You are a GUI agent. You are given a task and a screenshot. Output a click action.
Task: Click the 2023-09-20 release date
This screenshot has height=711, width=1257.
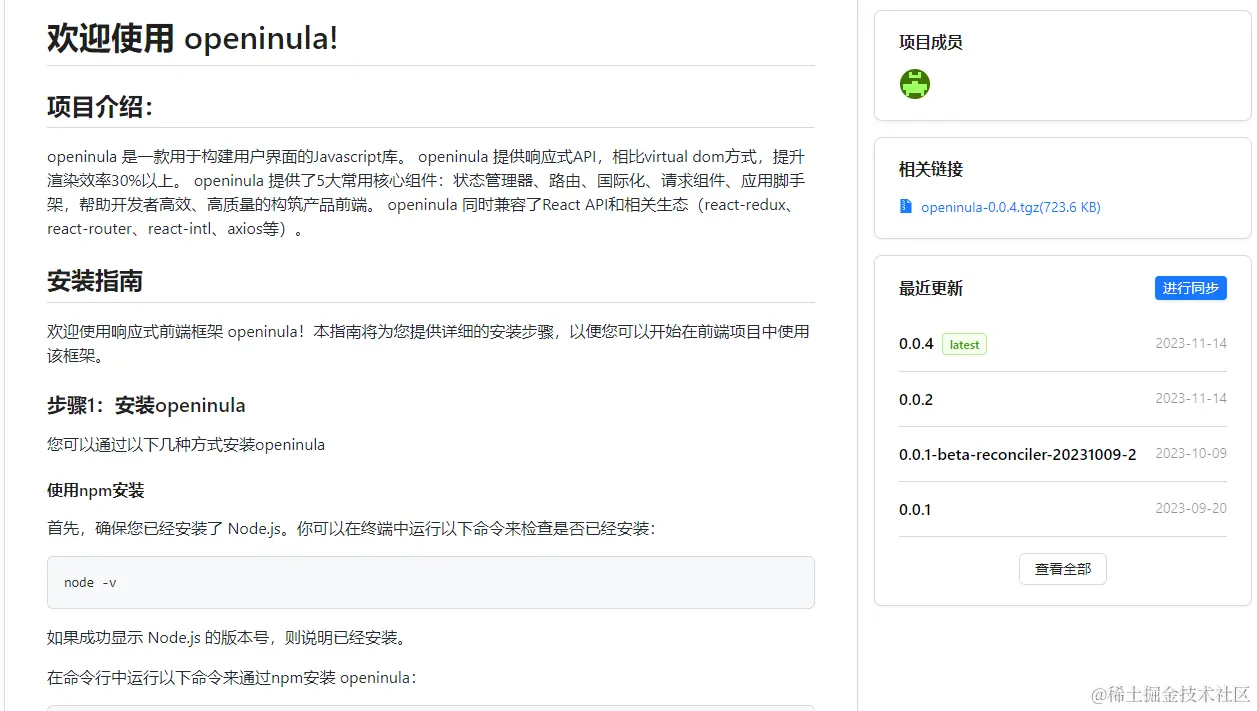click(1191, 508)
